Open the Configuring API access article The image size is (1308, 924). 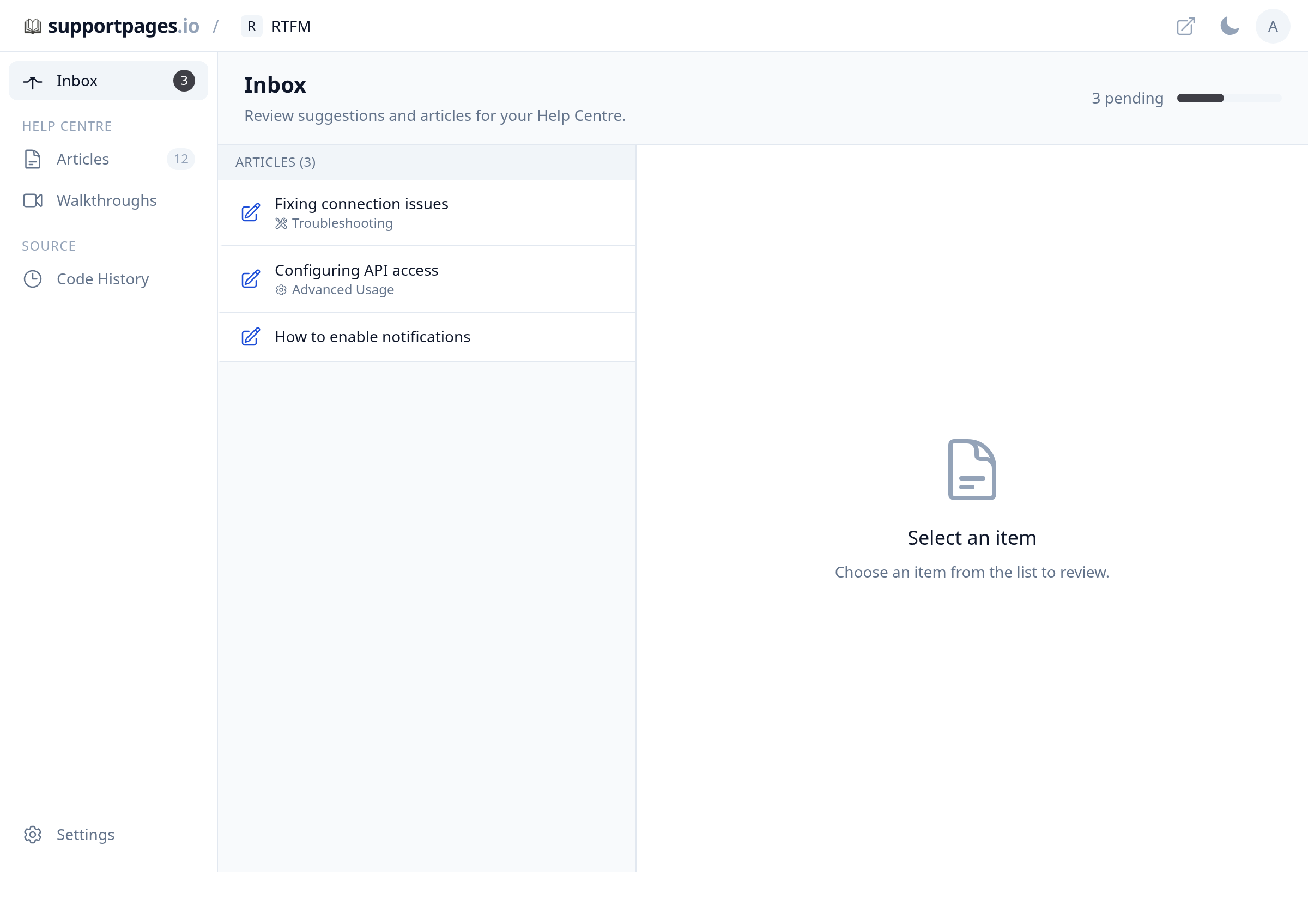(427, 279)
